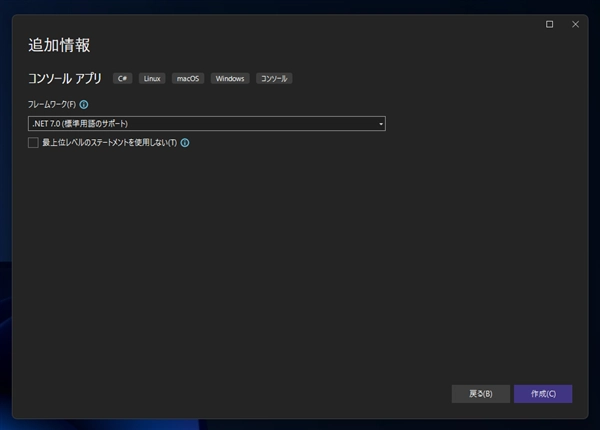This screenshot has width=600, height=430.
Task: Click the 追加情報 heading
Action: point(59,45)
